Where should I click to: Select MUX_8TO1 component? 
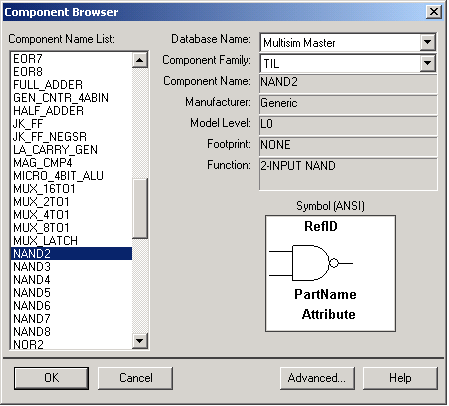click(71, 228)
